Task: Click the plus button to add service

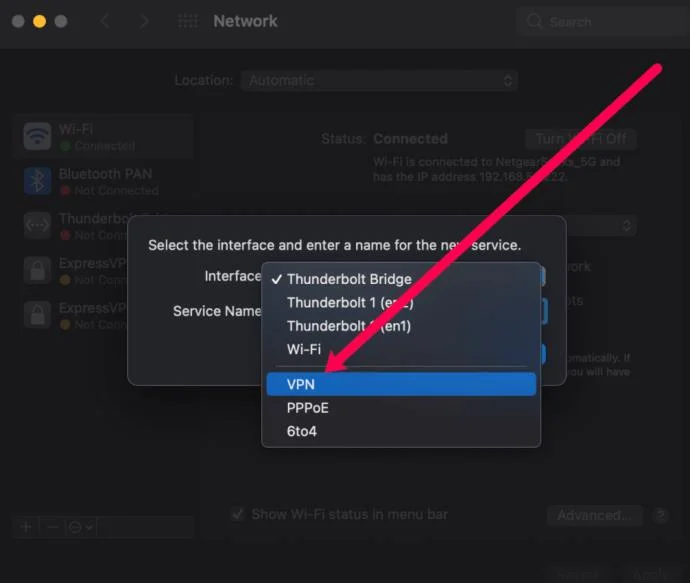Action: [27, 526]
